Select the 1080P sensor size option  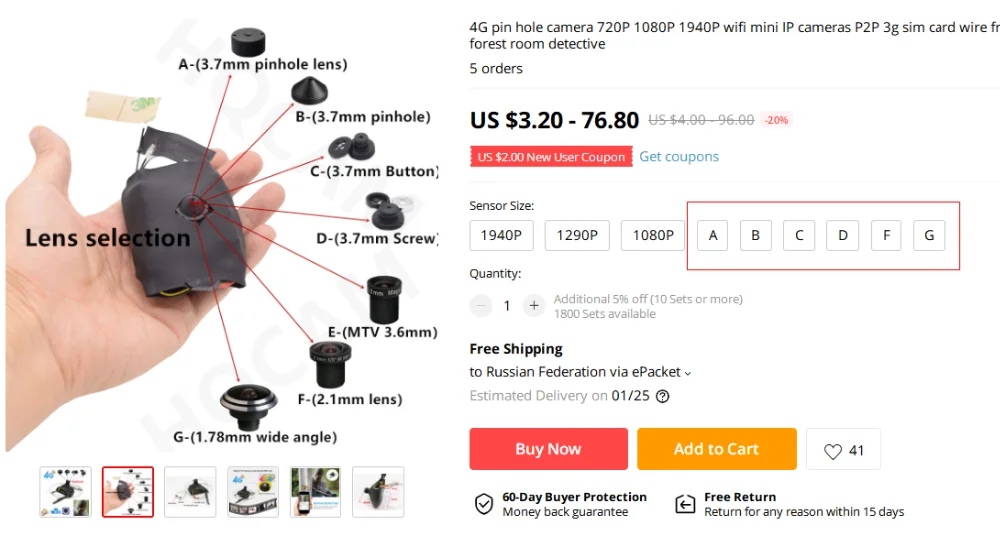652,235
